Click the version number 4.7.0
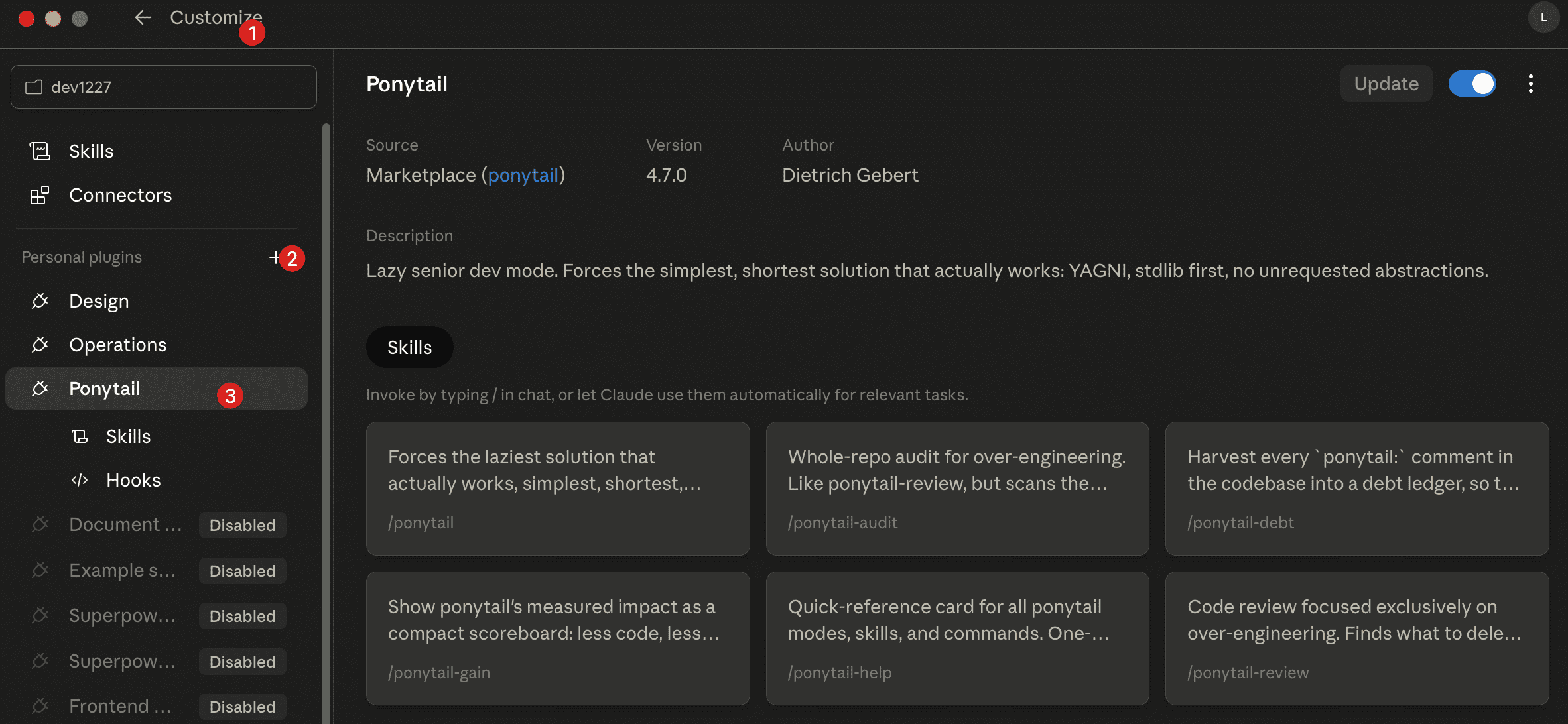The image size is (1568, 724). (667, 175)
